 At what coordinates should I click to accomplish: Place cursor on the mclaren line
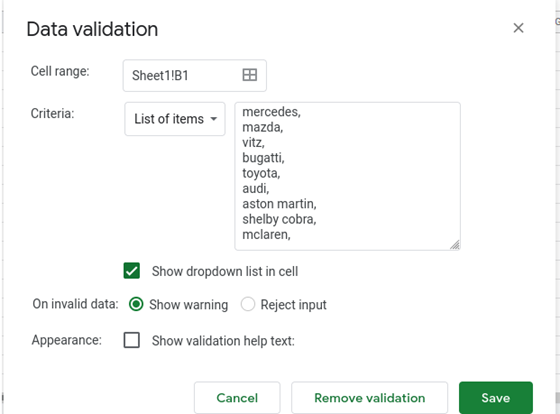click(x=266, y=235)
